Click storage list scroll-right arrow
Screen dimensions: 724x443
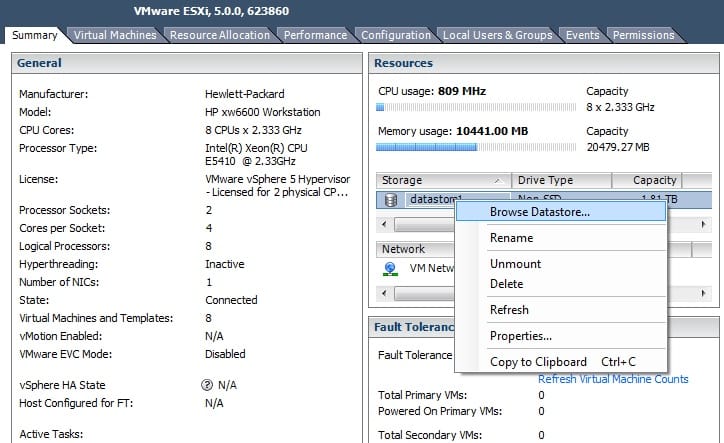pyautogui.click(x=703, y=225)
